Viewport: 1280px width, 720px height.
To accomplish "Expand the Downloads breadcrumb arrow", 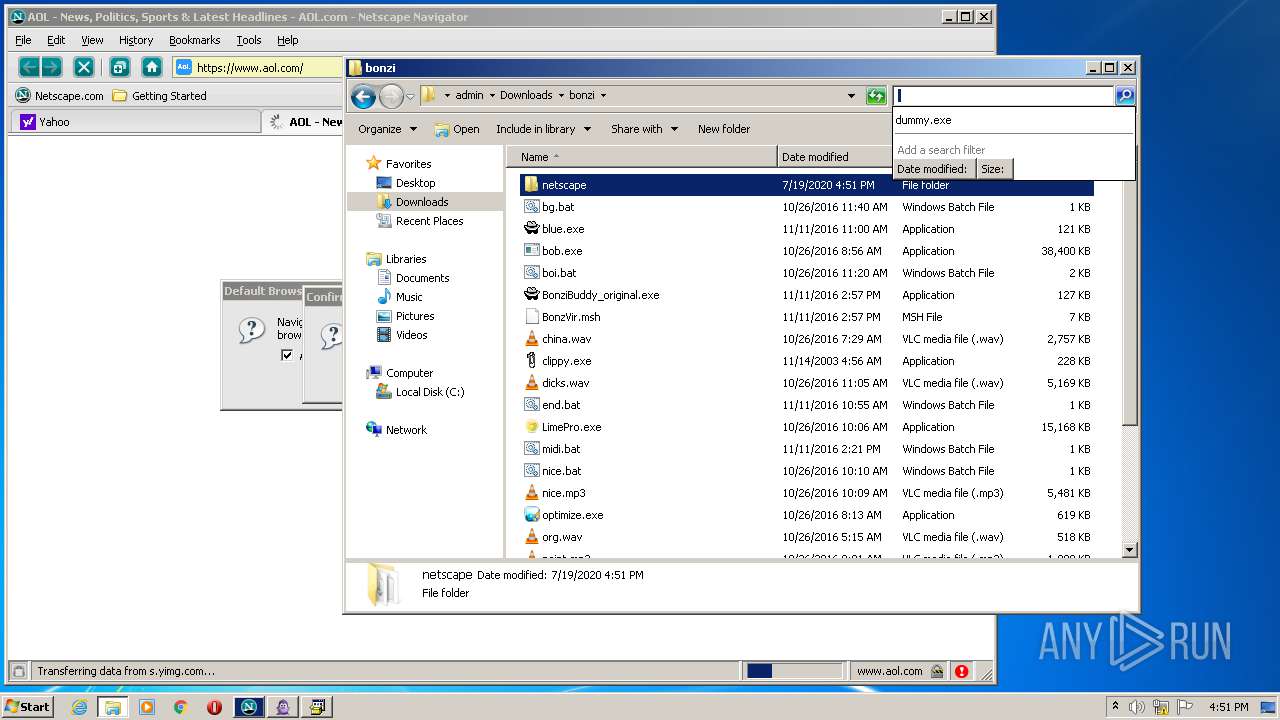I will click(x=561, y=96).
